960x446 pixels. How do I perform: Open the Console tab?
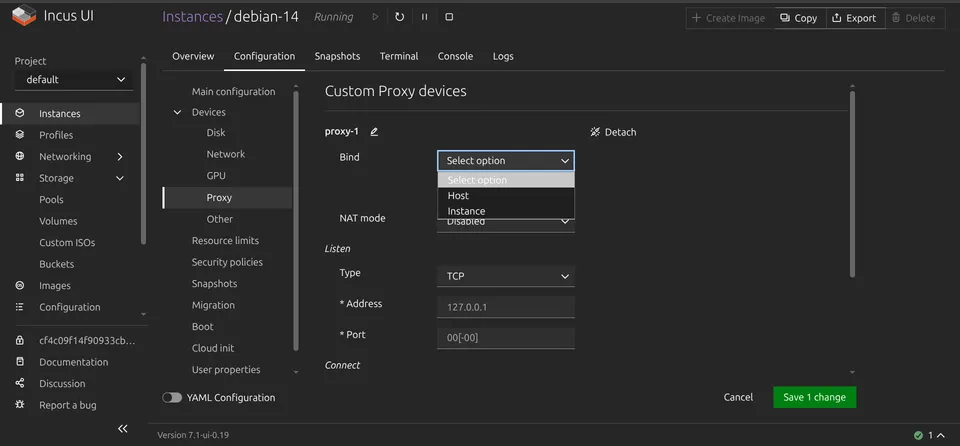tap(456, 56)
